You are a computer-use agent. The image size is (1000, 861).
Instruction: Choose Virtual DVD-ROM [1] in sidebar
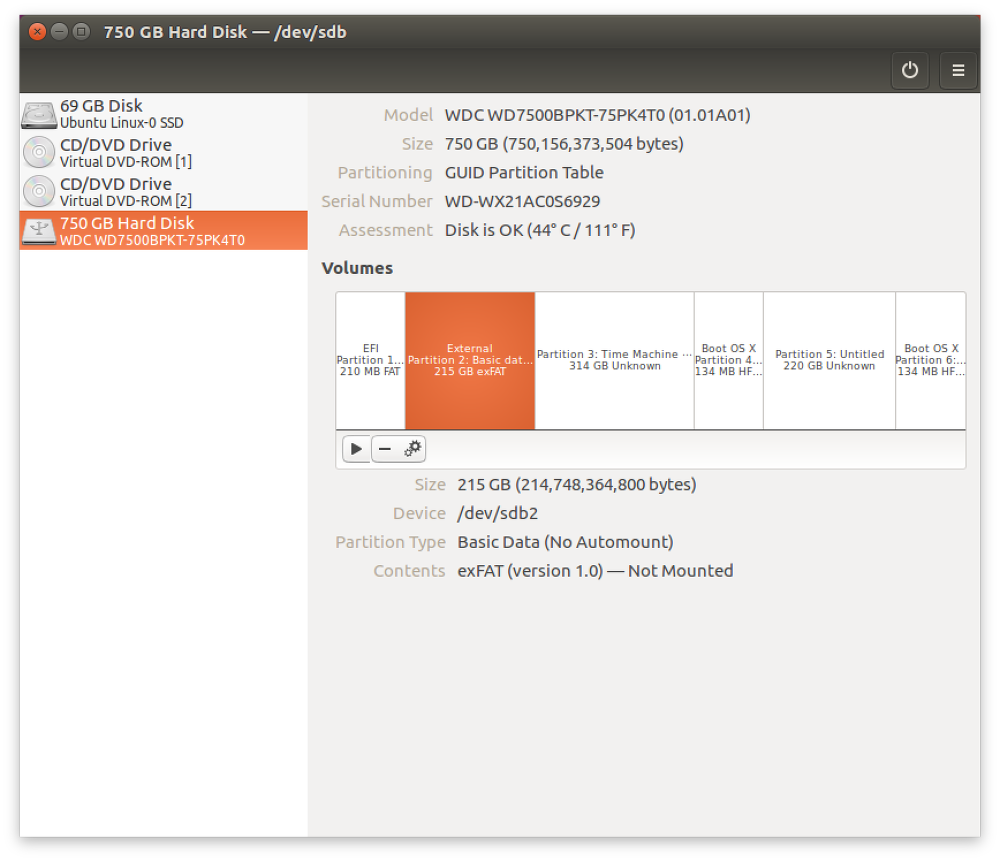tap(126, 162)
